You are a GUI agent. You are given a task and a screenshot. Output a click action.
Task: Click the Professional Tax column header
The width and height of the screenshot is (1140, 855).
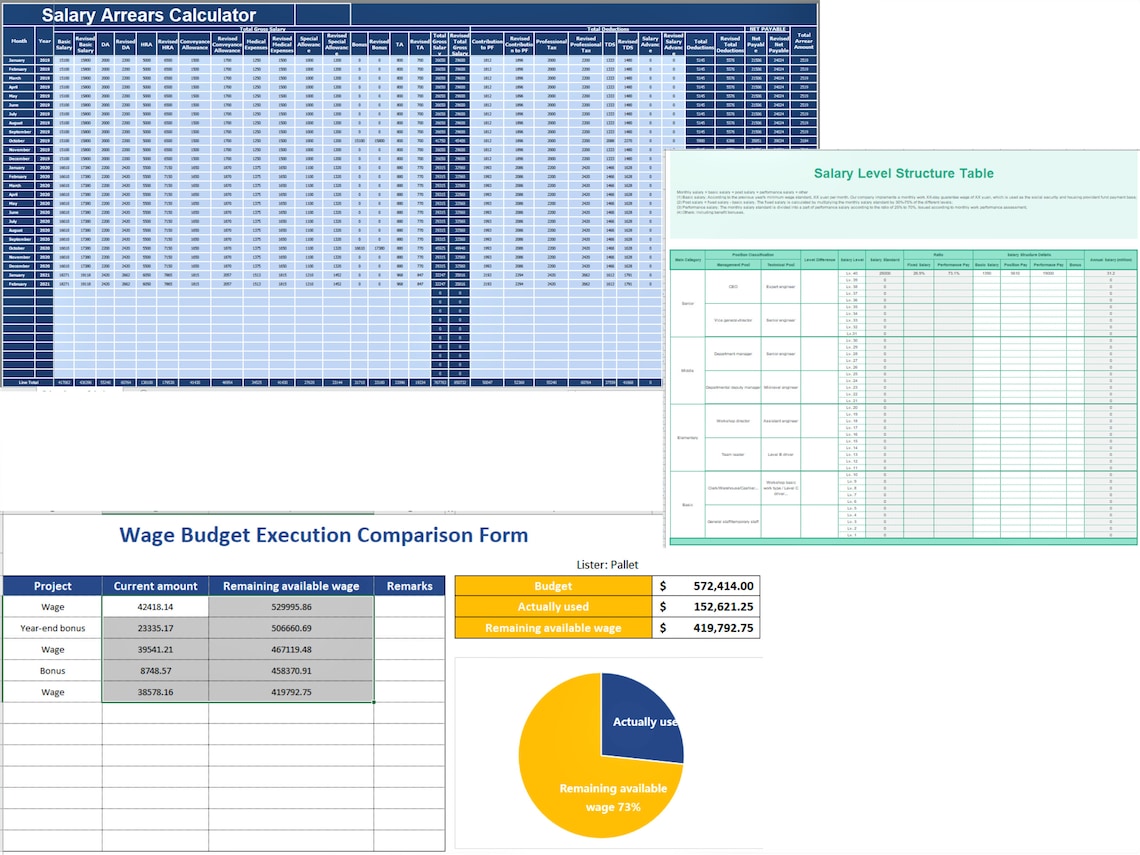coord(552,43)
